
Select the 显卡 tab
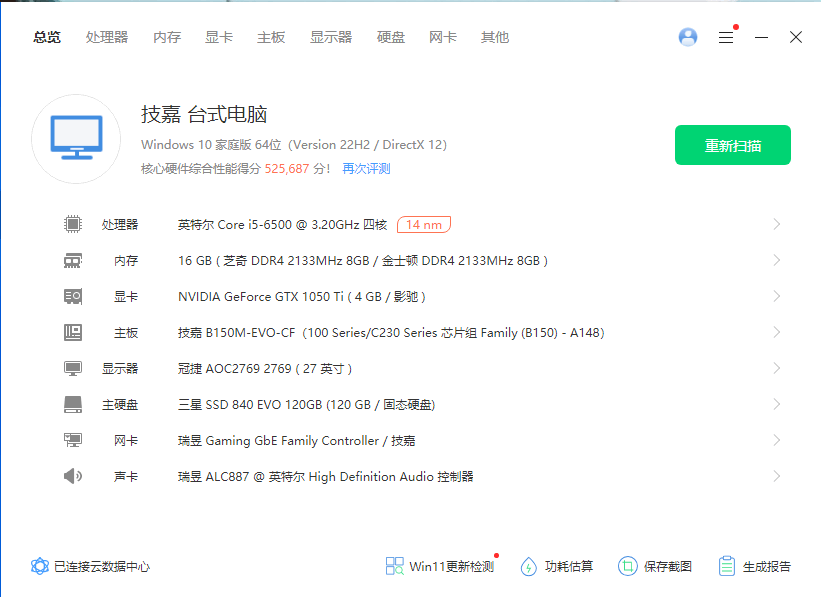coord(219,37)
